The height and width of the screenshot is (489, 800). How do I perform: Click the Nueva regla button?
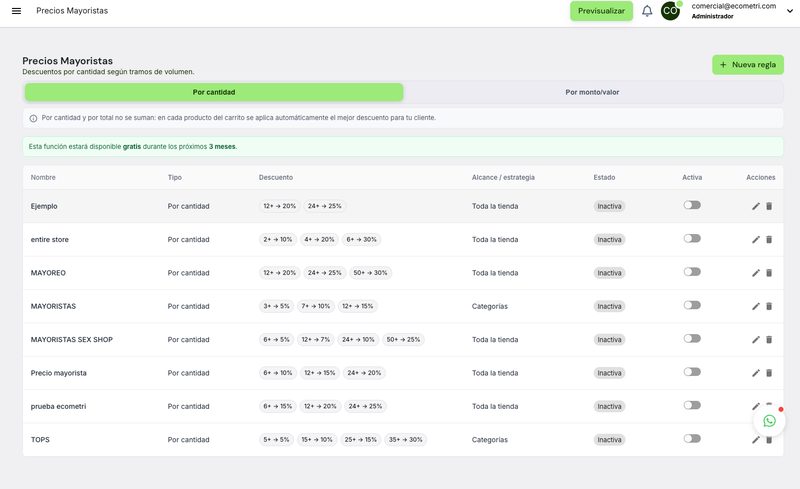pos(747,65)
